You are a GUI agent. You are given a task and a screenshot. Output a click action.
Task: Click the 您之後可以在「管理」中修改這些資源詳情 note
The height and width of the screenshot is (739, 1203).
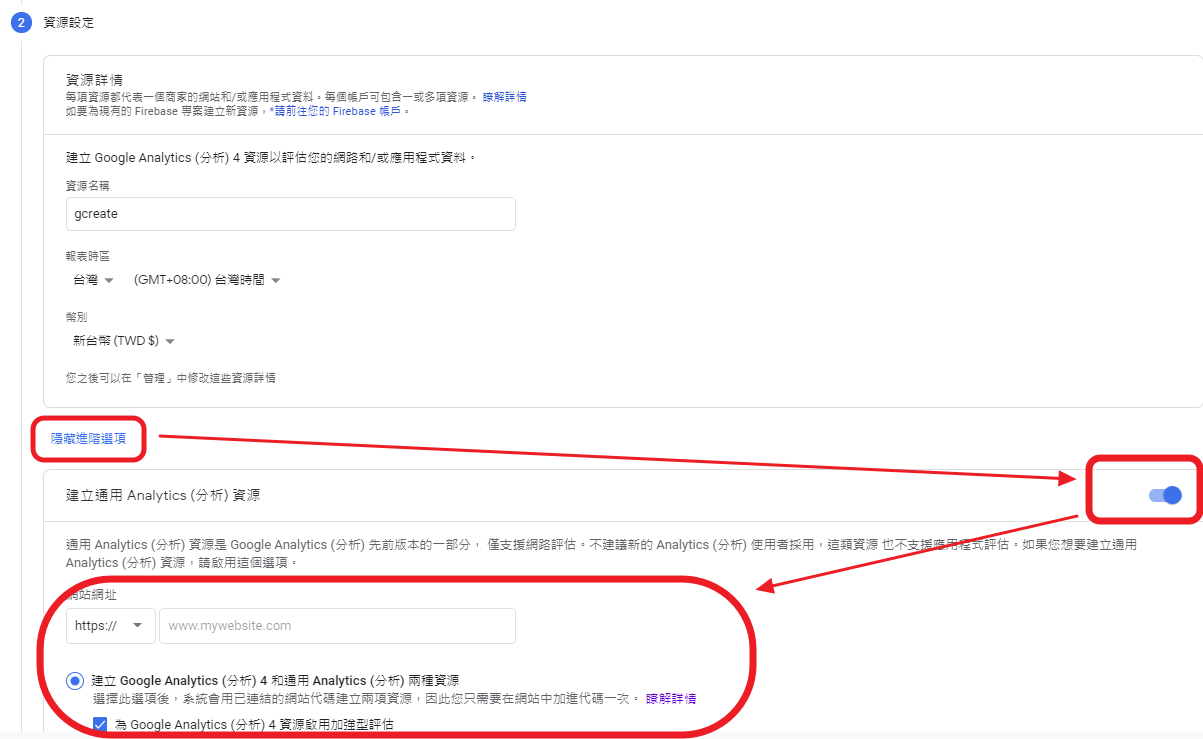pos(171,378)
